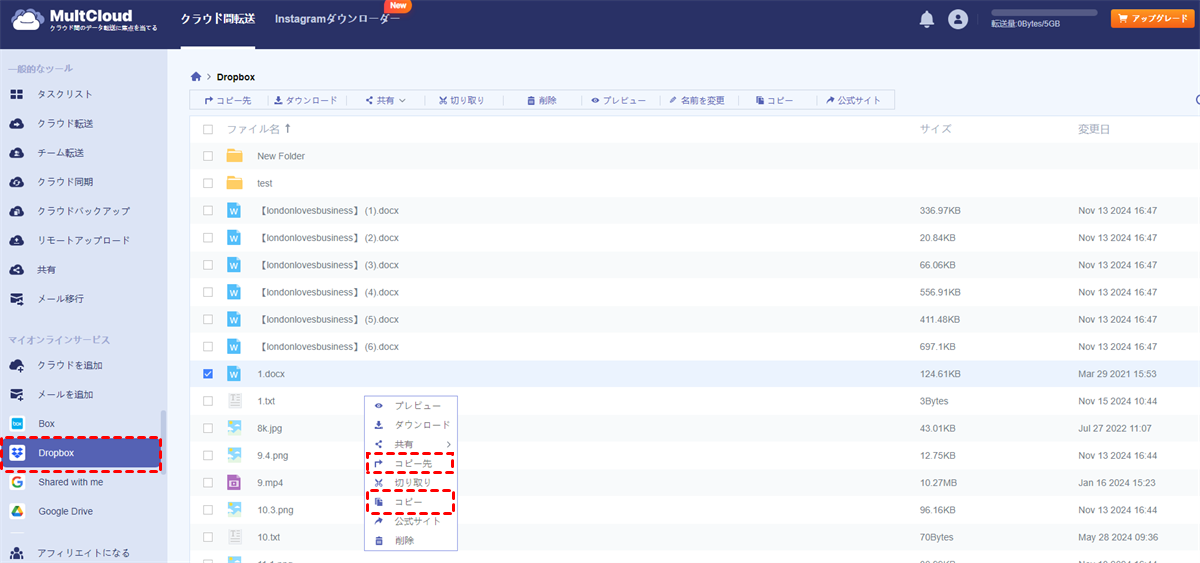Viewport: 1200px width, 563px height.
Task: Click the toolbar 削除 button
Action: pos(541,100)
